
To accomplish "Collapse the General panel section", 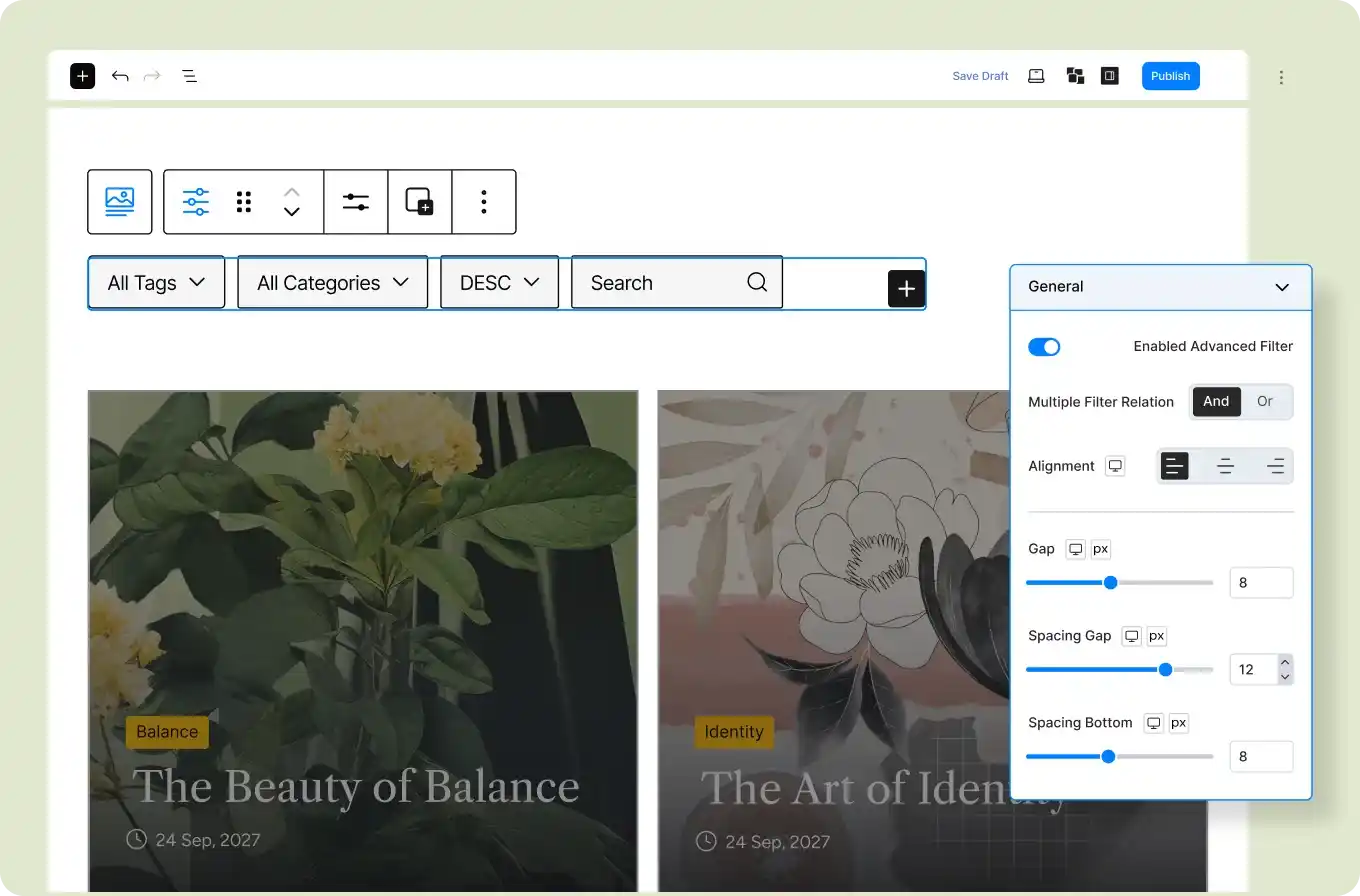I will click(1281, 287).
